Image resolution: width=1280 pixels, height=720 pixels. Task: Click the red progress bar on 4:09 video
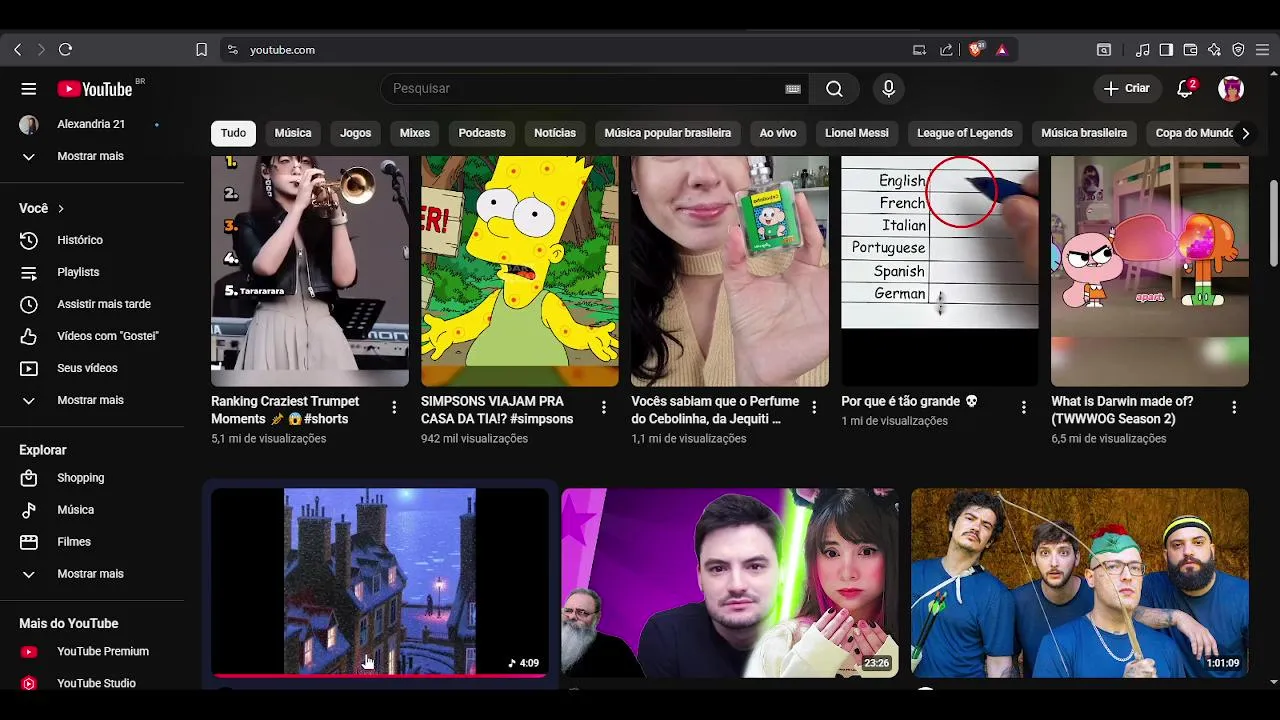pos(380,676)
